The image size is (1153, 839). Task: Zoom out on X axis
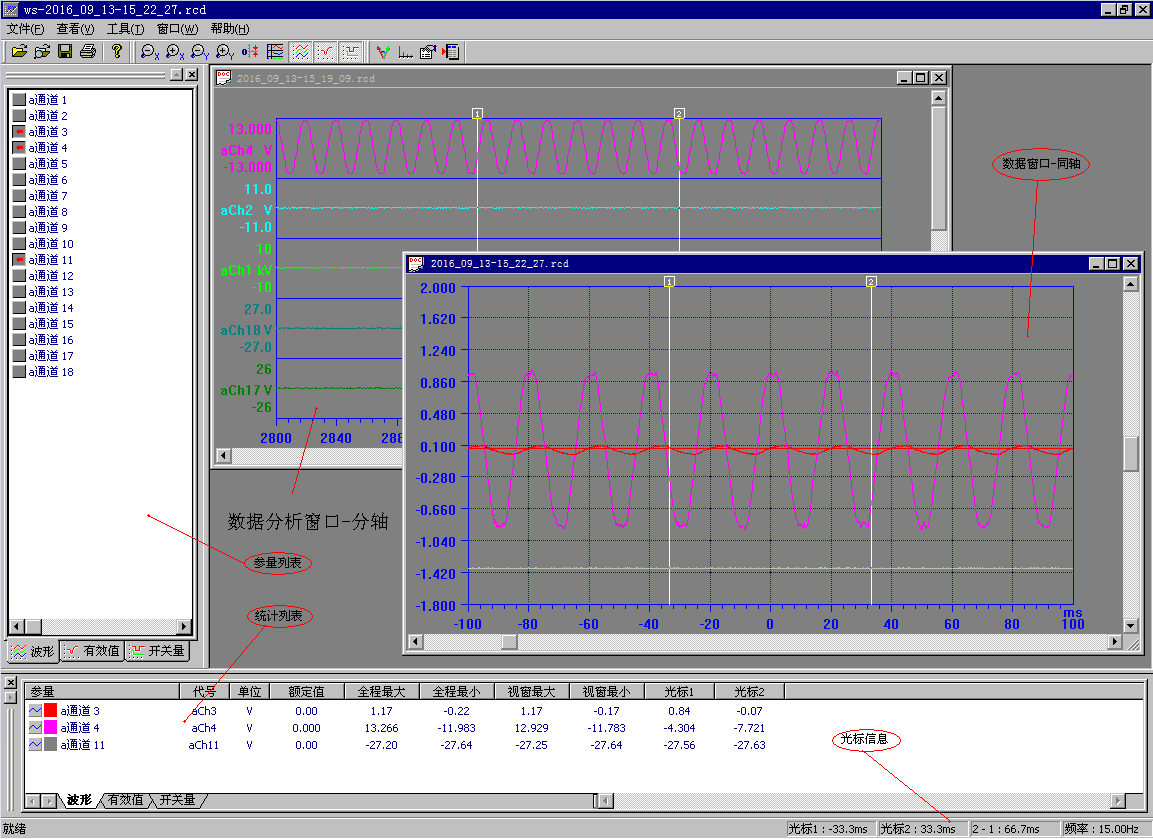coord(149,51)
